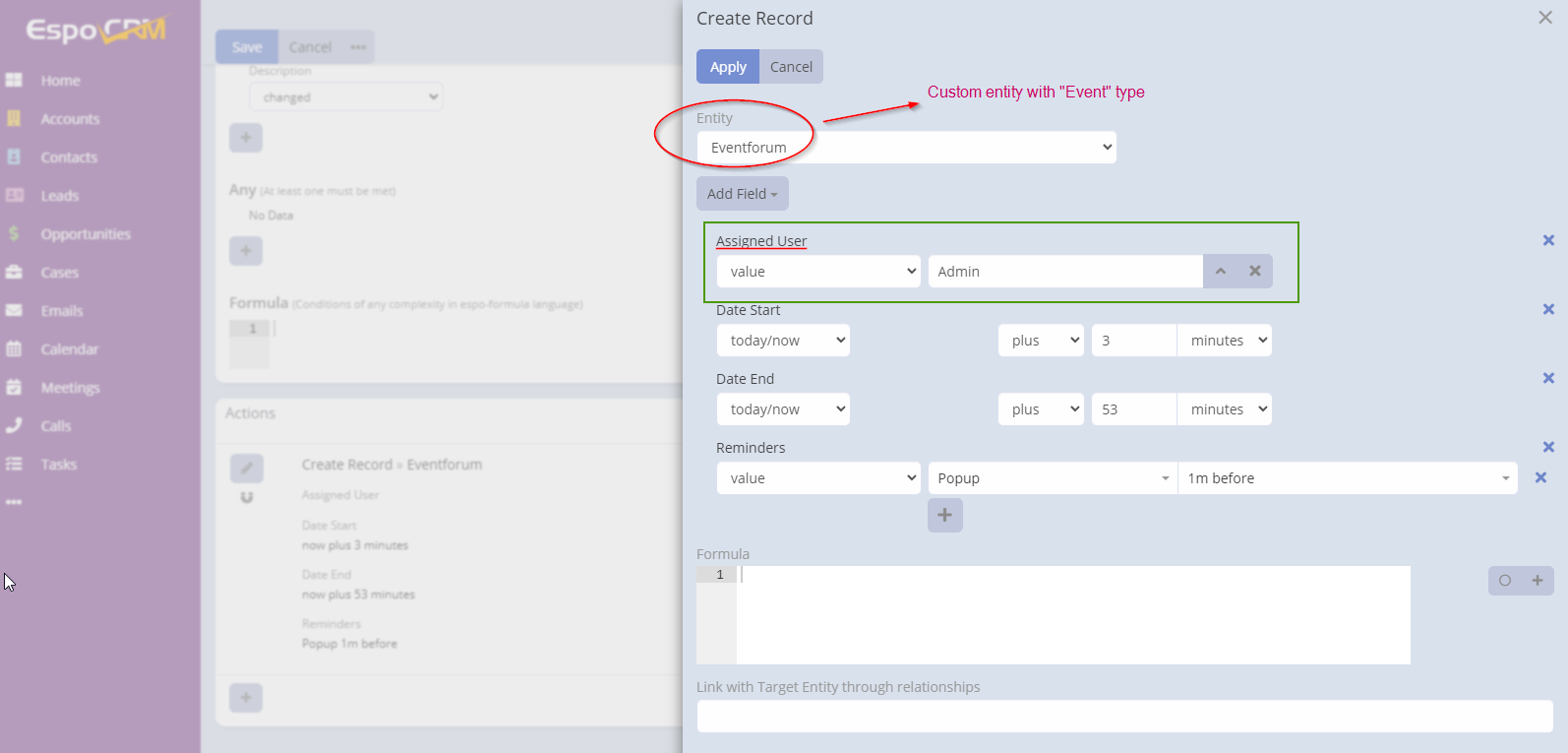Open the Entity dropdown showing Eventforum

tap(906, 148)
